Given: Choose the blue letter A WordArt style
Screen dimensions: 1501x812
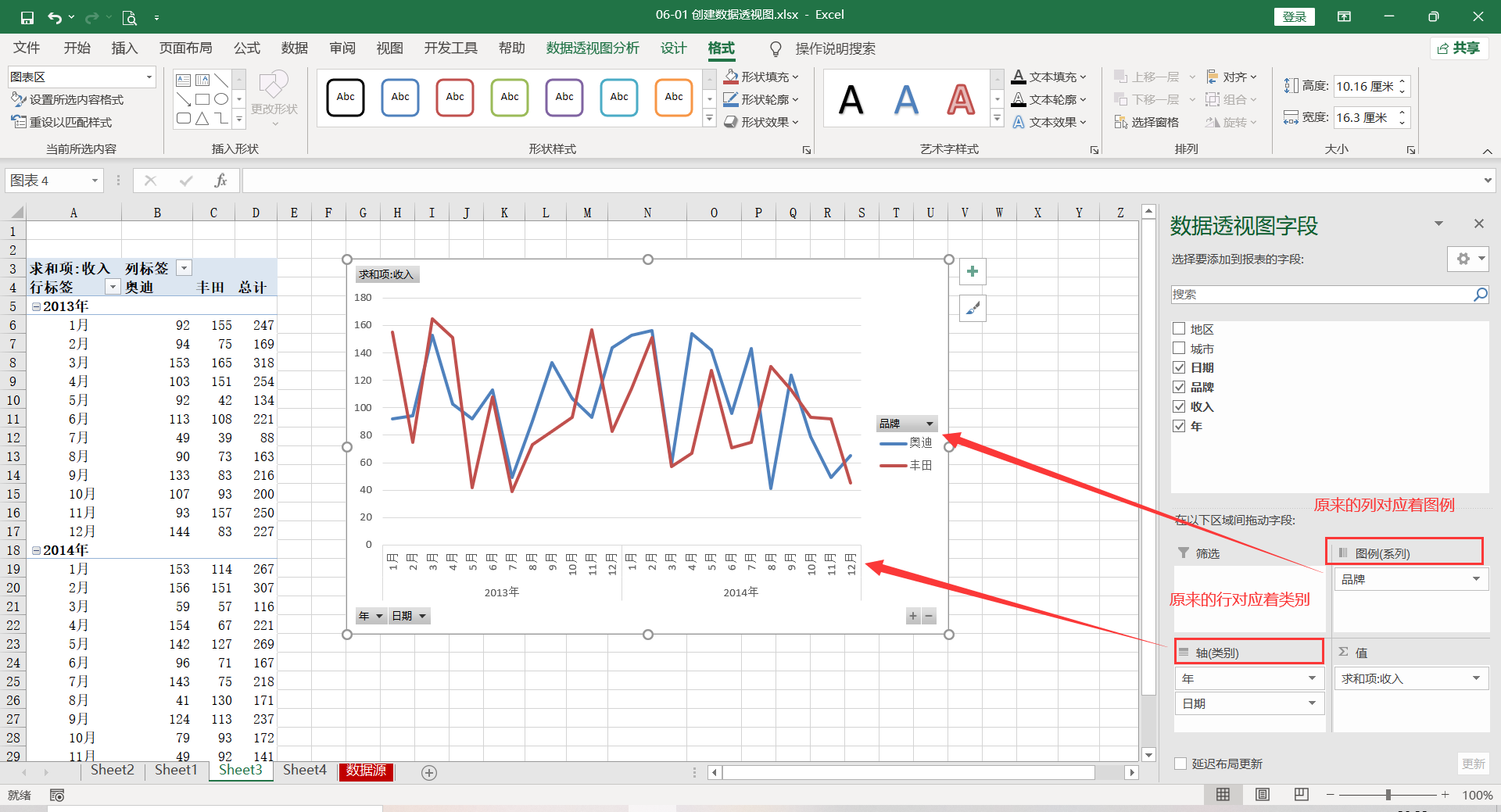Looking at the screenshot, I should [906, 100].
